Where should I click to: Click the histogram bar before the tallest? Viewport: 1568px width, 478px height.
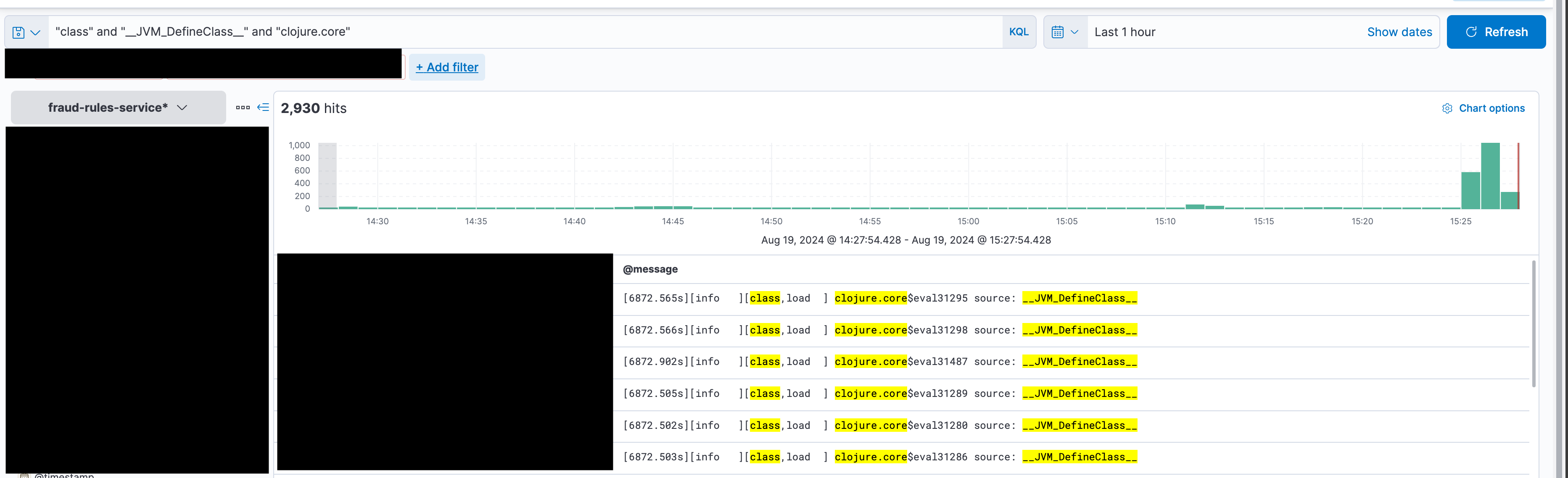point(1470,190)
